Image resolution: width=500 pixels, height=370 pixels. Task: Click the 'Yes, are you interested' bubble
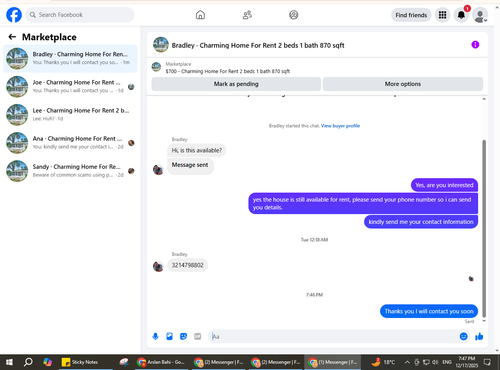pos(444,185)
